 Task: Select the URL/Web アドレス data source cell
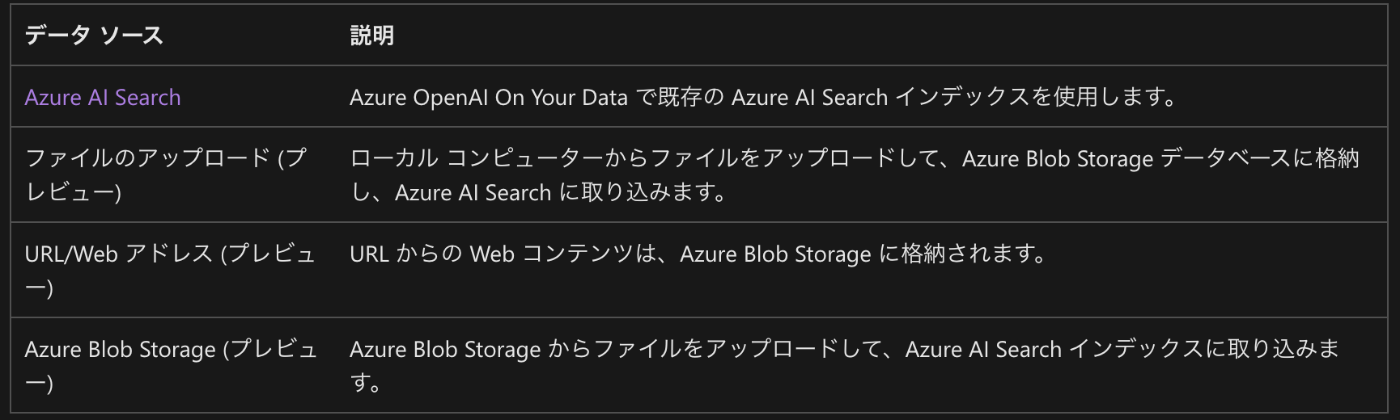click(170, 270)
